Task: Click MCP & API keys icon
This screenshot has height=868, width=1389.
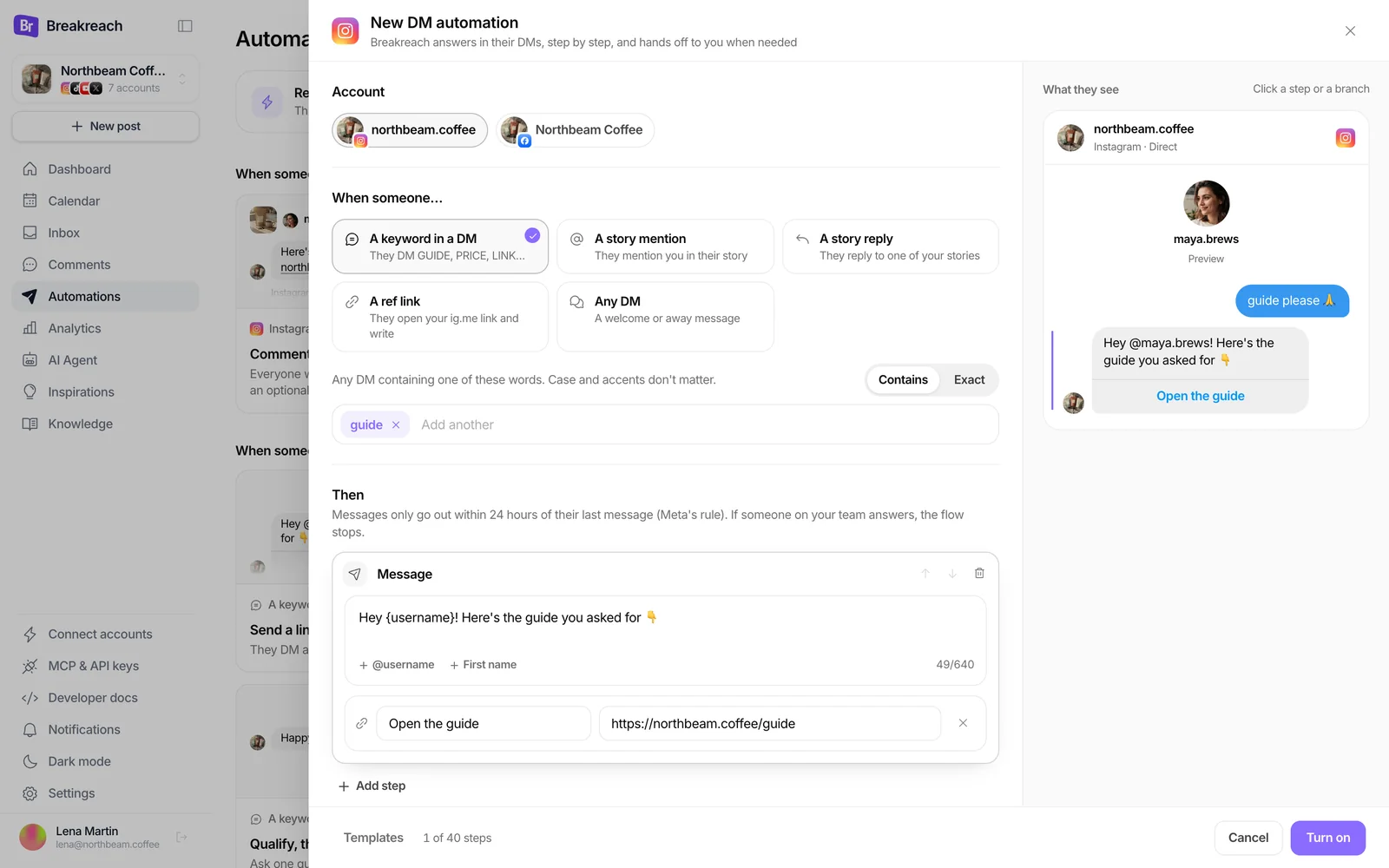Action: [x=30, y=666]
